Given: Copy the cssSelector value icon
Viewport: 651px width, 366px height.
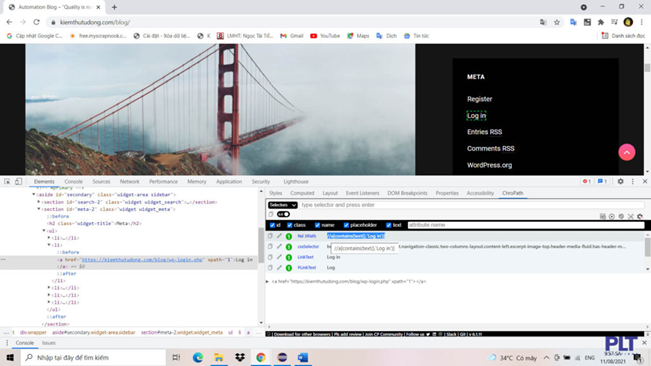Looking at the screenshot, I should point(270,246).
